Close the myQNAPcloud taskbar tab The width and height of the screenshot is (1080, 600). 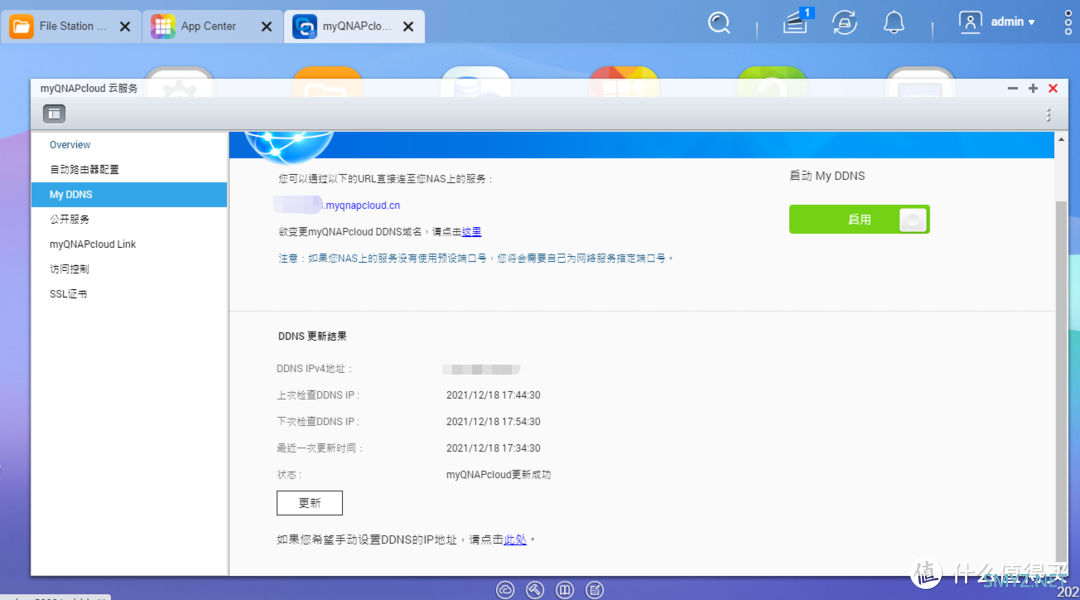click(408, 26)
